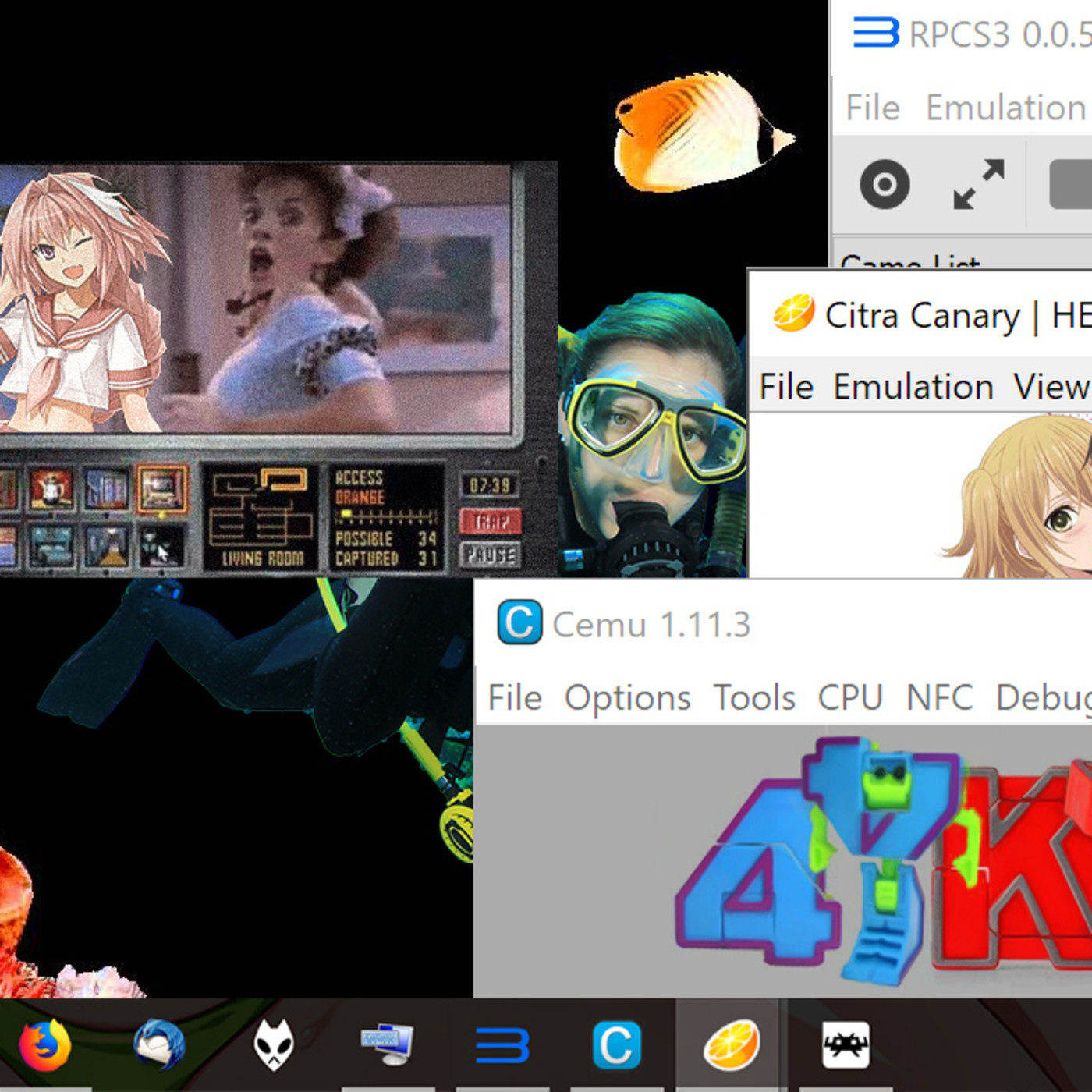Screen dimensions: 1092x1092
Task: Click the Citra Canary title bar icon
Action: pyautogui.click(x=794, y=314)
